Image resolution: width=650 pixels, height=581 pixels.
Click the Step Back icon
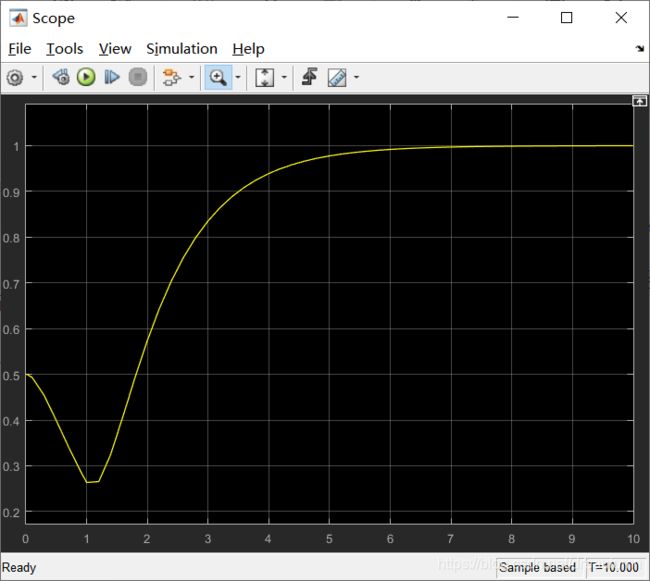coord(61,77)
